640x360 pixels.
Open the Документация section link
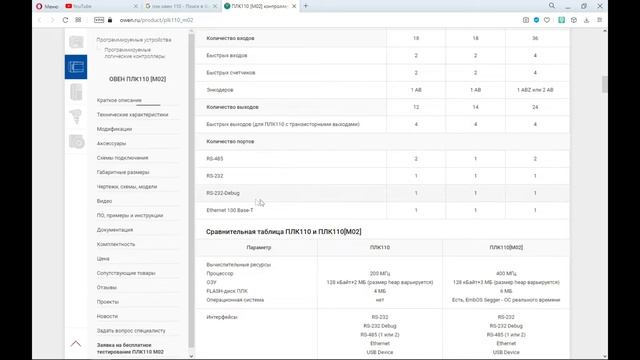(x=115, y=230)
